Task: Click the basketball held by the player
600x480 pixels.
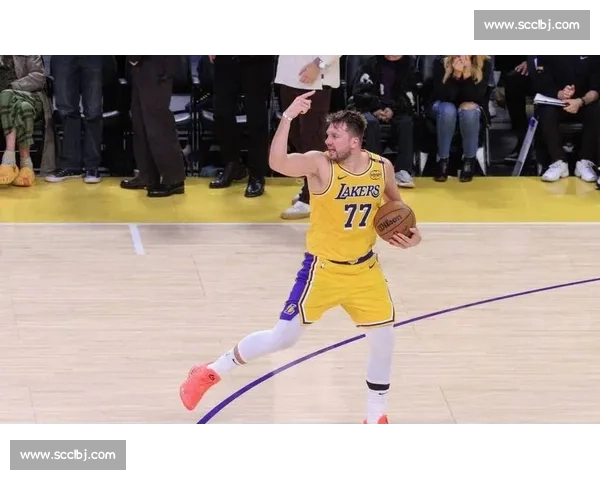Action: pos(394,221)
